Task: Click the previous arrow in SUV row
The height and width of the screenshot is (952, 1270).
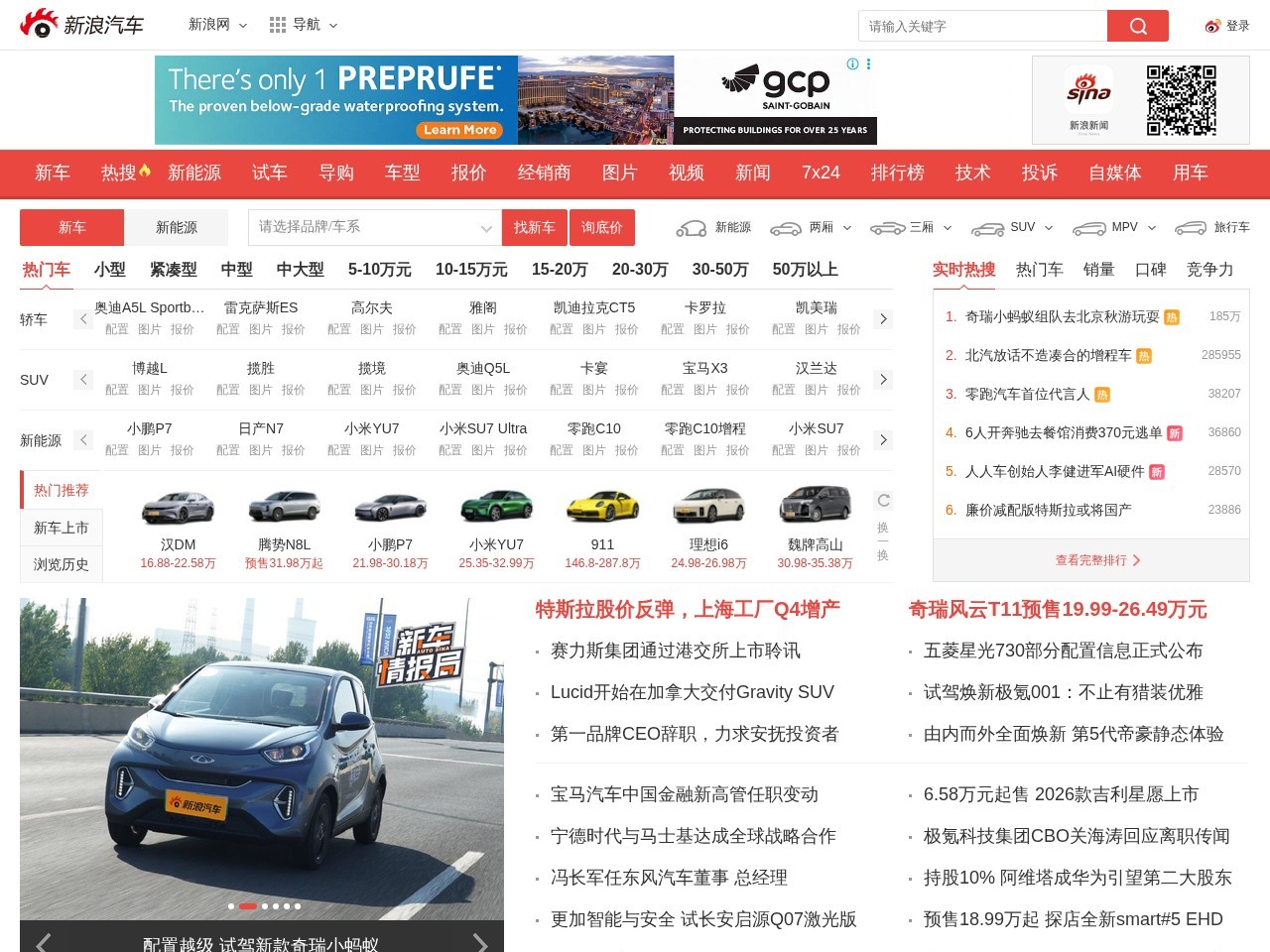Action: tap(83, 380)
